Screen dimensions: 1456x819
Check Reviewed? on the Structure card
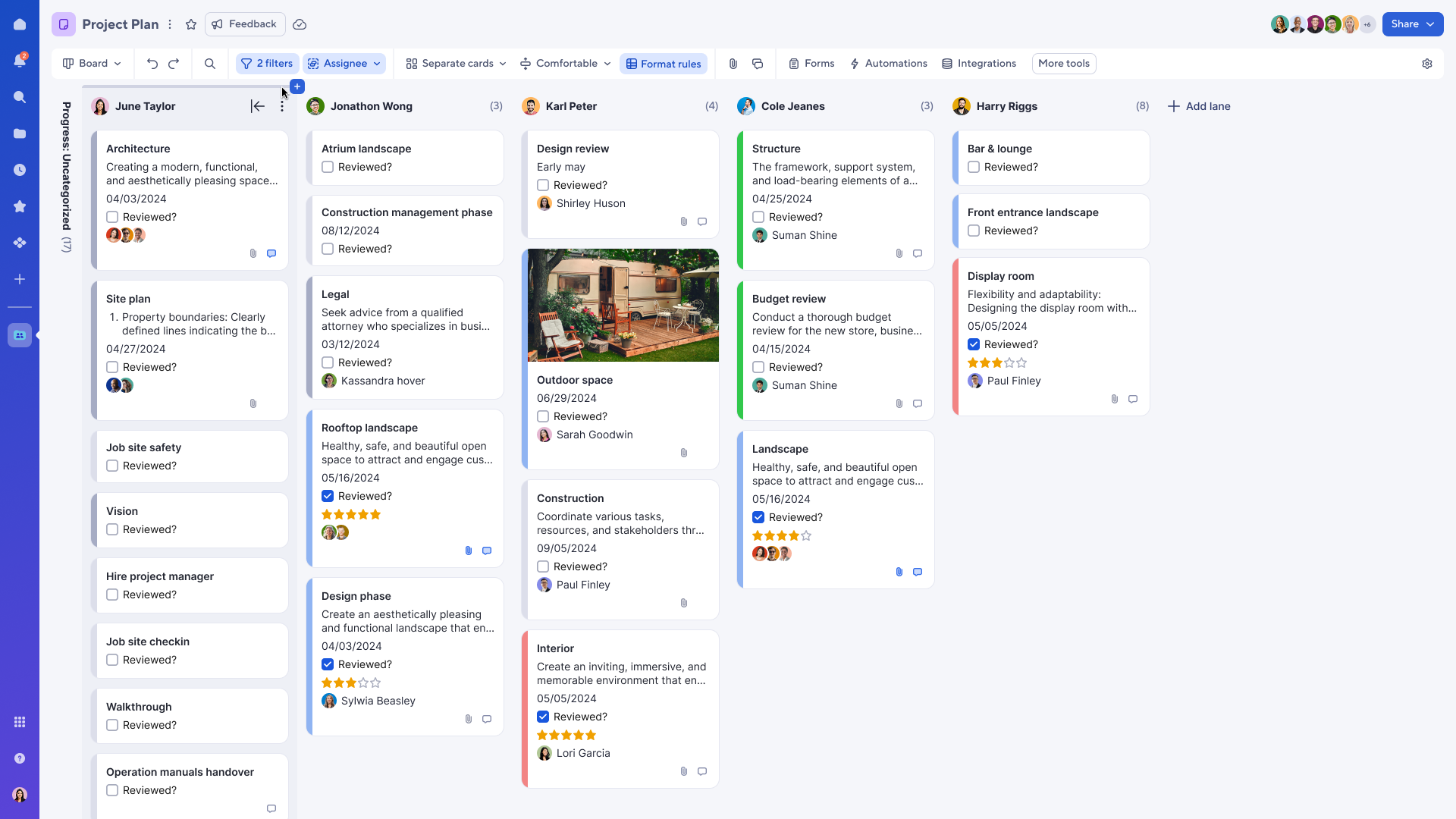pos(758,217)
